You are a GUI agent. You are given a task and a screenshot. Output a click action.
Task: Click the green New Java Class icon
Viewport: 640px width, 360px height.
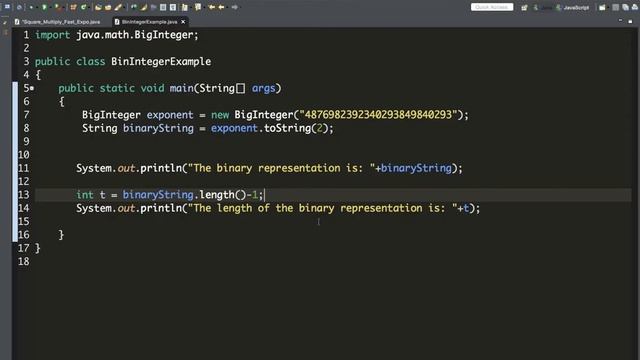[83, 7]
